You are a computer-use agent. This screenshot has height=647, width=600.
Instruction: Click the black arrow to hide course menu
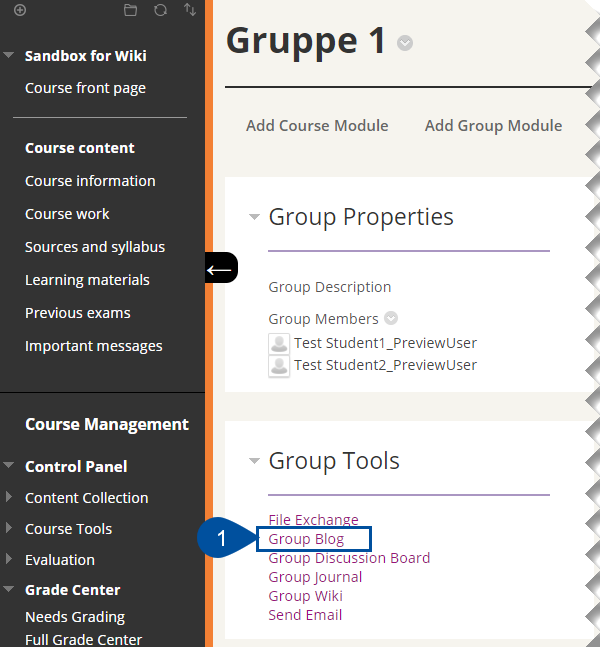click(x=221, y=268)
